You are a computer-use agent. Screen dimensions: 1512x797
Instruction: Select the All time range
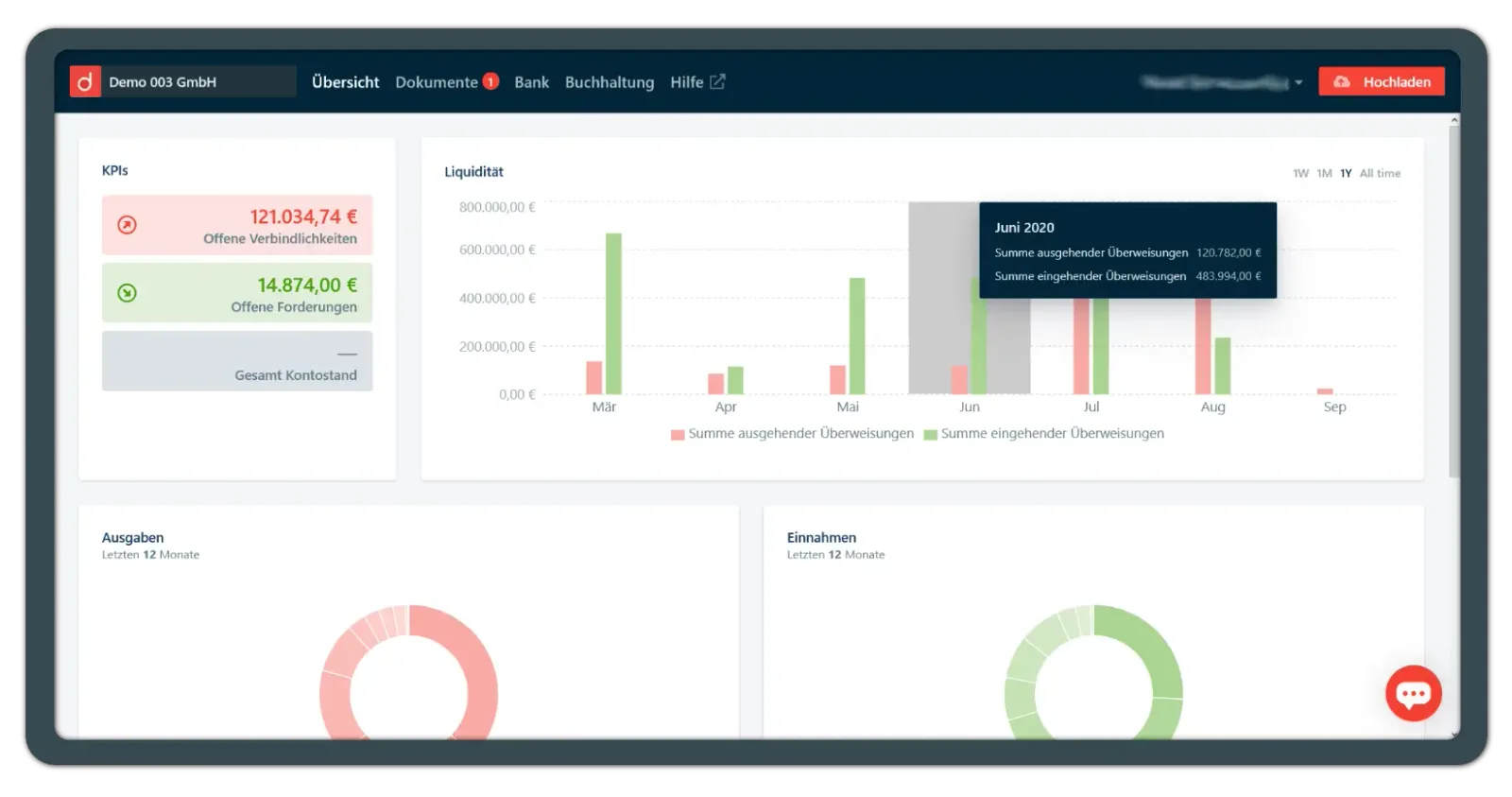click(1380, 174)
